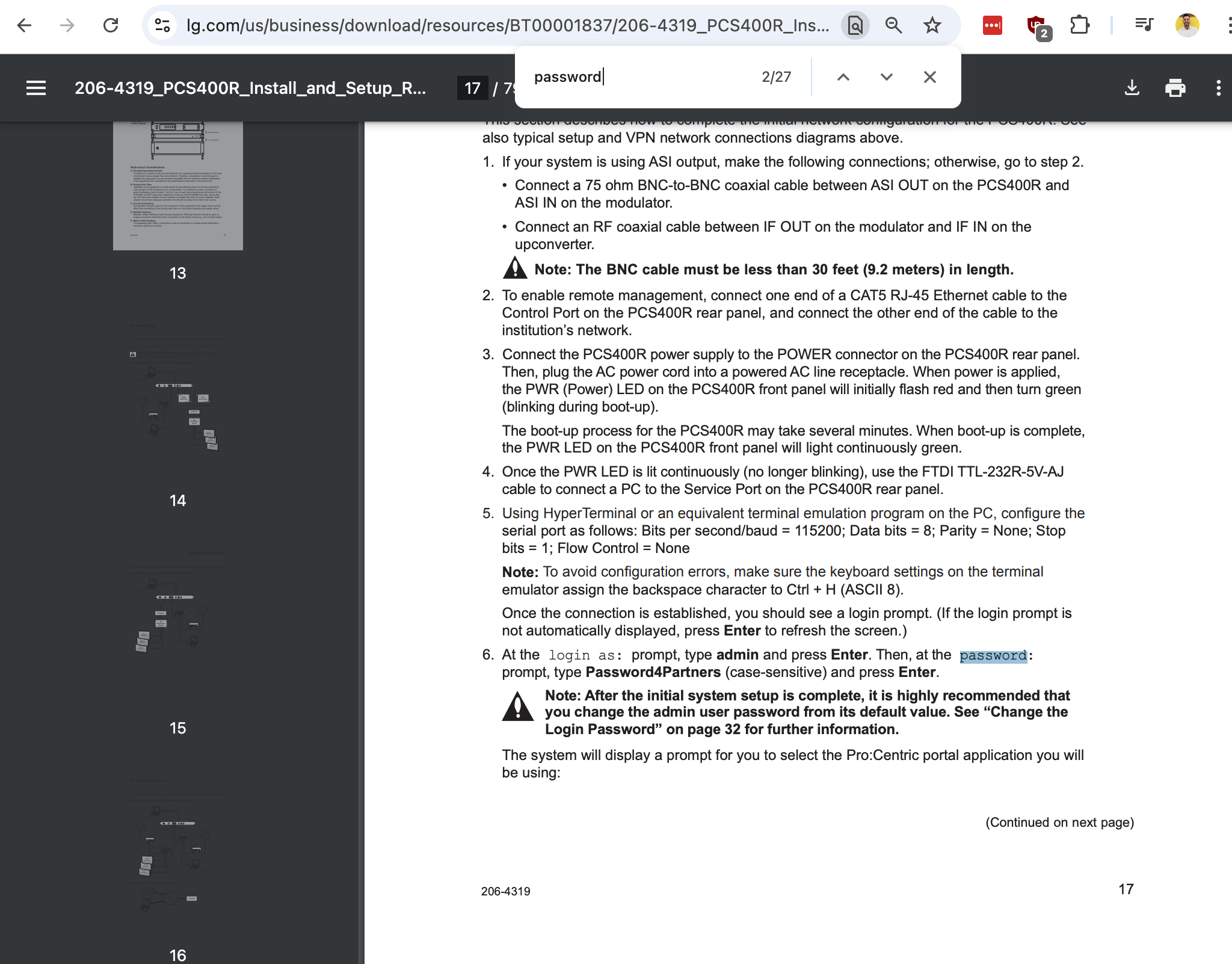Click the highlighted 'password' search match
This screenshot has width=1232, height=964.
click(x=993, y=655)
